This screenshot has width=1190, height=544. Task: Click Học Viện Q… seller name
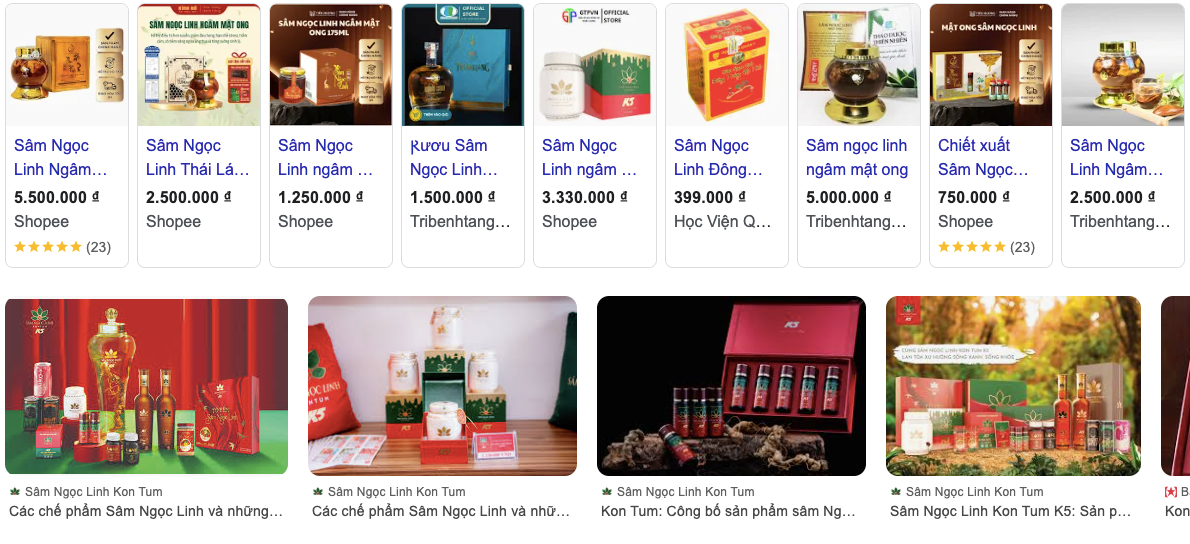pos(722,222)
